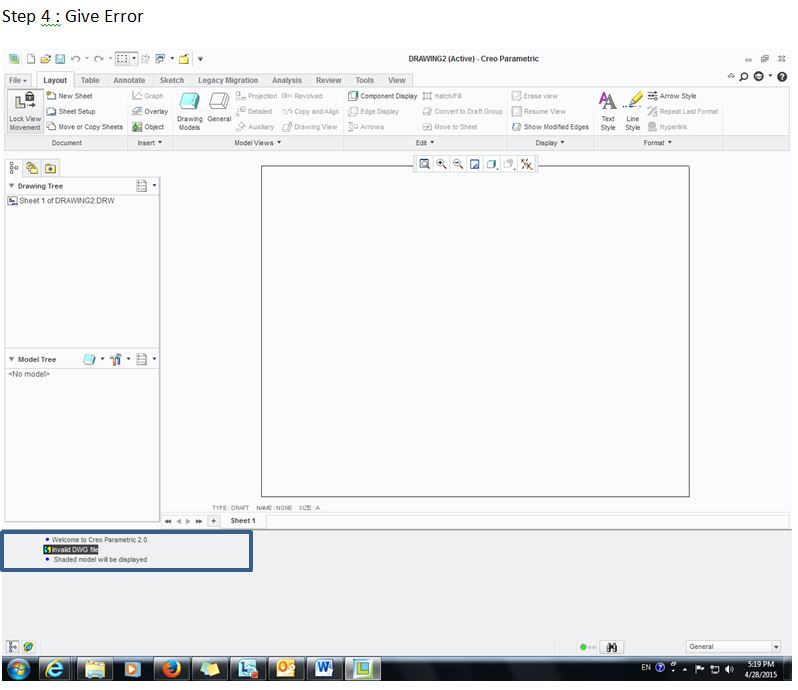Click Show Modified Edges
The height and width of the screenshot is (690, 798).
pos(550,127)
